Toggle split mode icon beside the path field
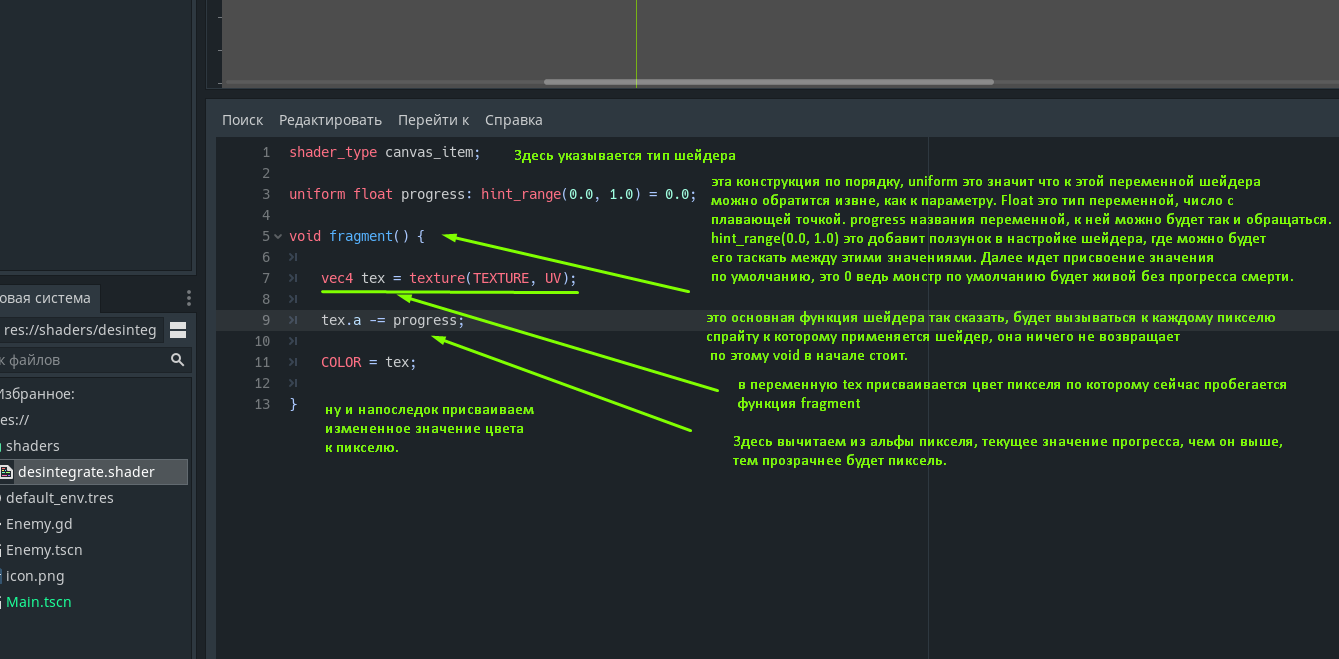 coord(178,330)
